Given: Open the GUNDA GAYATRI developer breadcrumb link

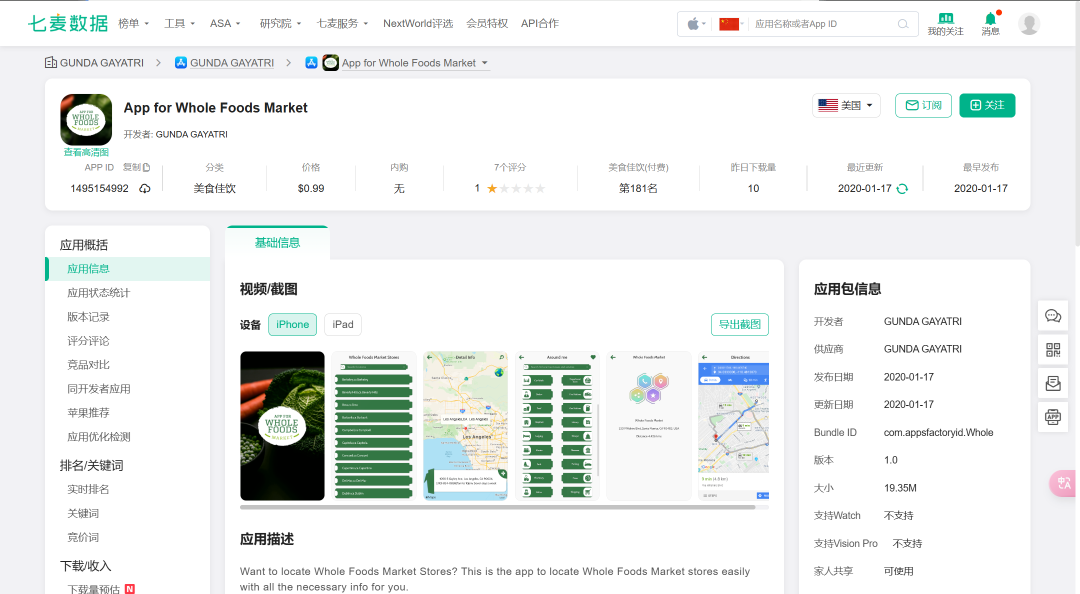Looking at the screenshot, I should click(232, 63).
